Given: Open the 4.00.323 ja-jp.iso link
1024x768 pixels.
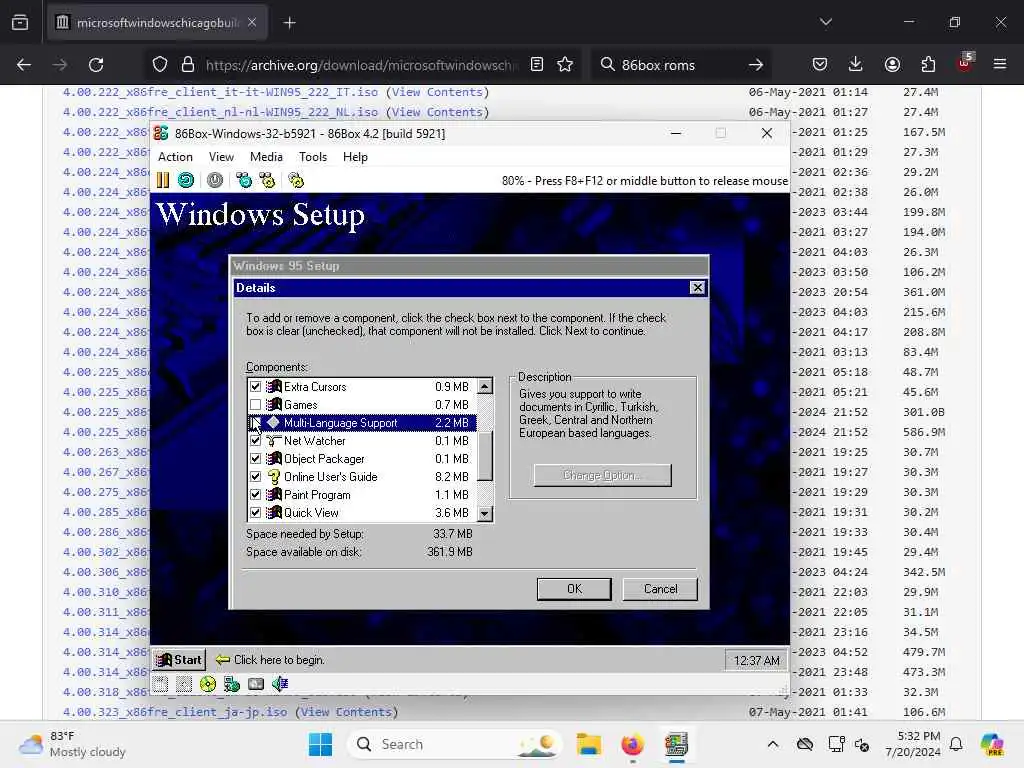Looking at the screenshot, I should (174, 712).
